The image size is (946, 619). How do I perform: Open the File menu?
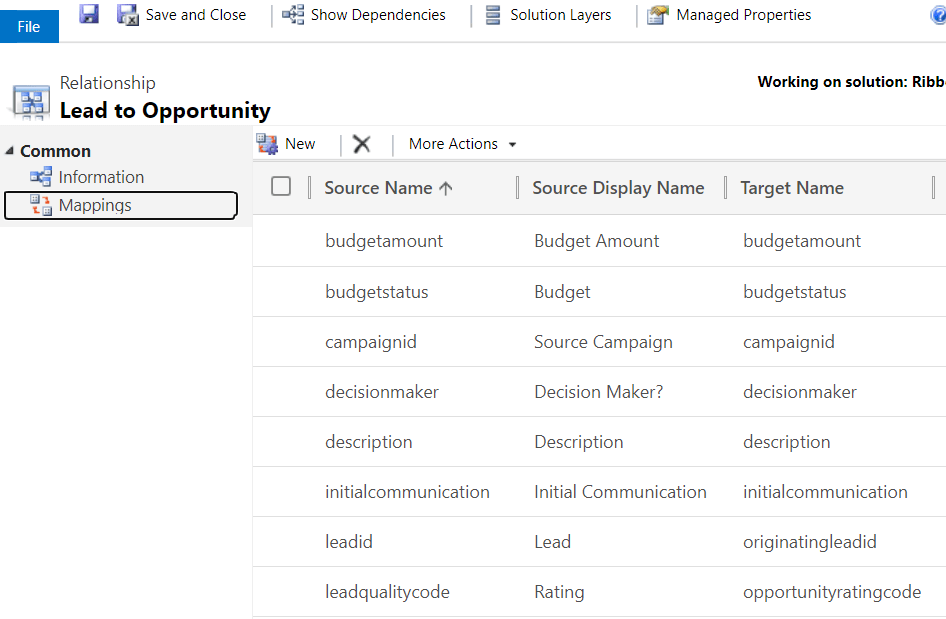[29, 26]
